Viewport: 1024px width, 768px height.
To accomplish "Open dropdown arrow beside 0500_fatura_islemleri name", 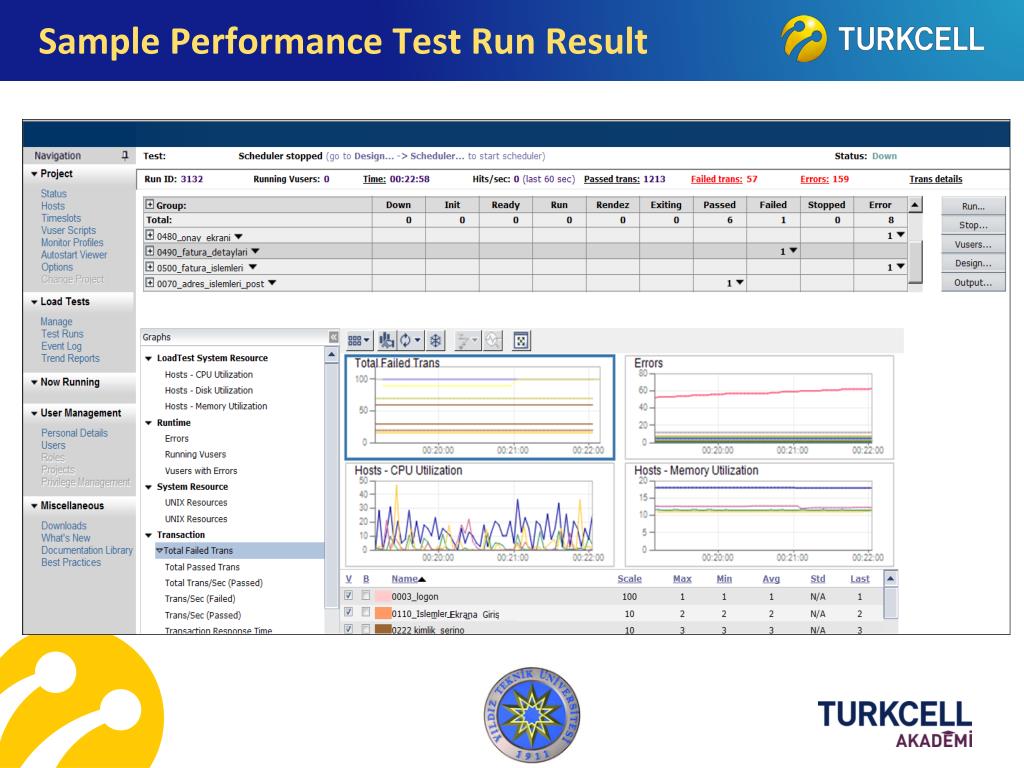I will 253,267.
